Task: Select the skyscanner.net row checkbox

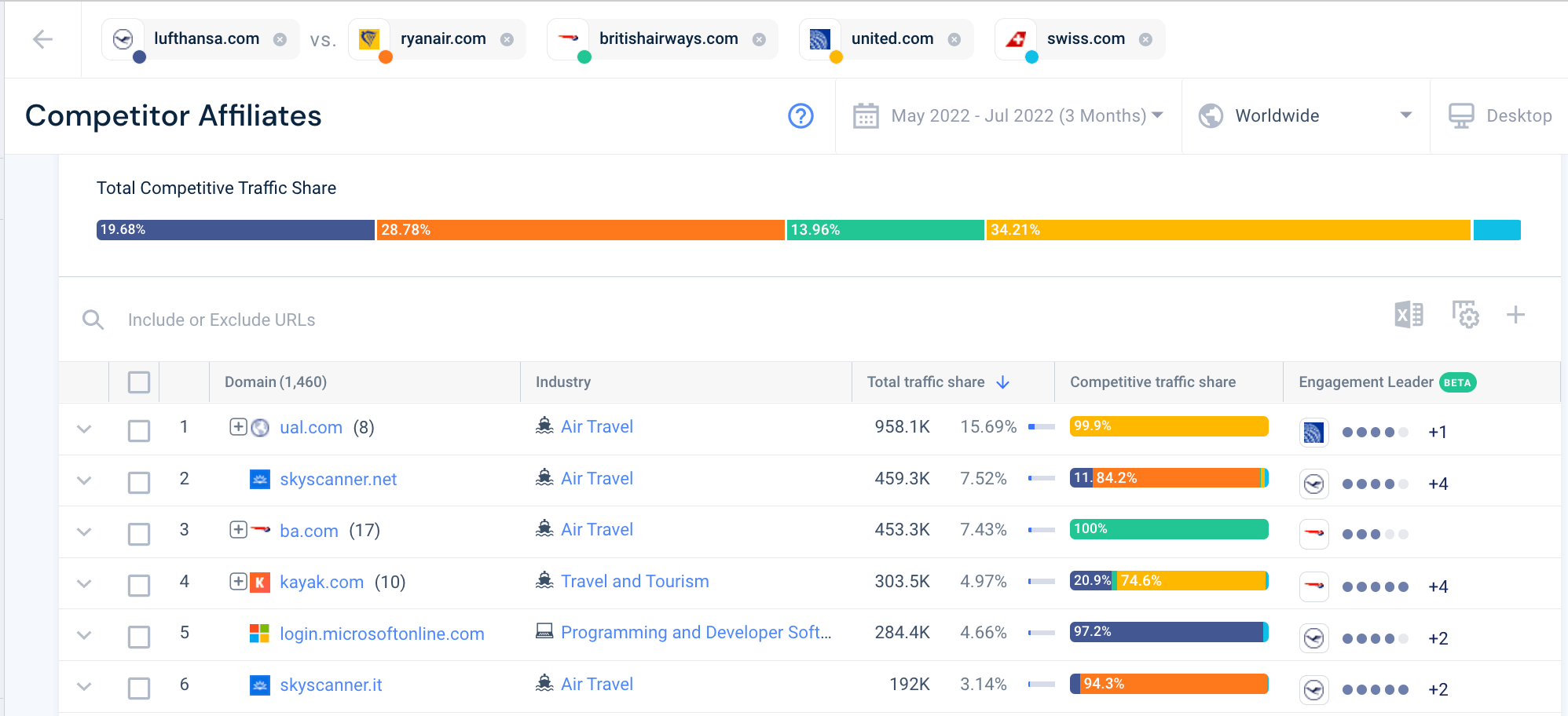Action: (139, 482)
